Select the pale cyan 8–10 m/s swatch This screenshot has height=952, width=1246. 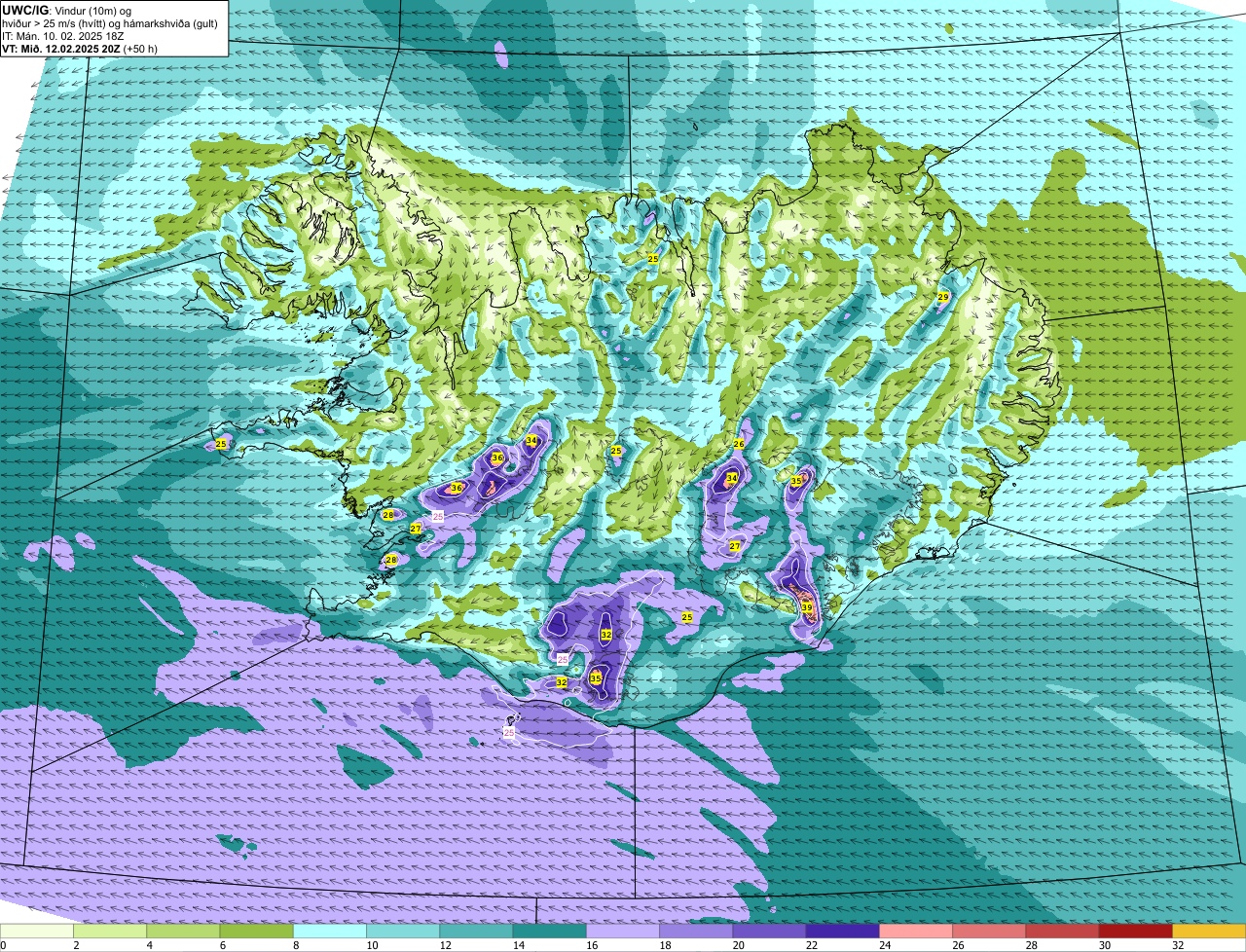[330, 931]
